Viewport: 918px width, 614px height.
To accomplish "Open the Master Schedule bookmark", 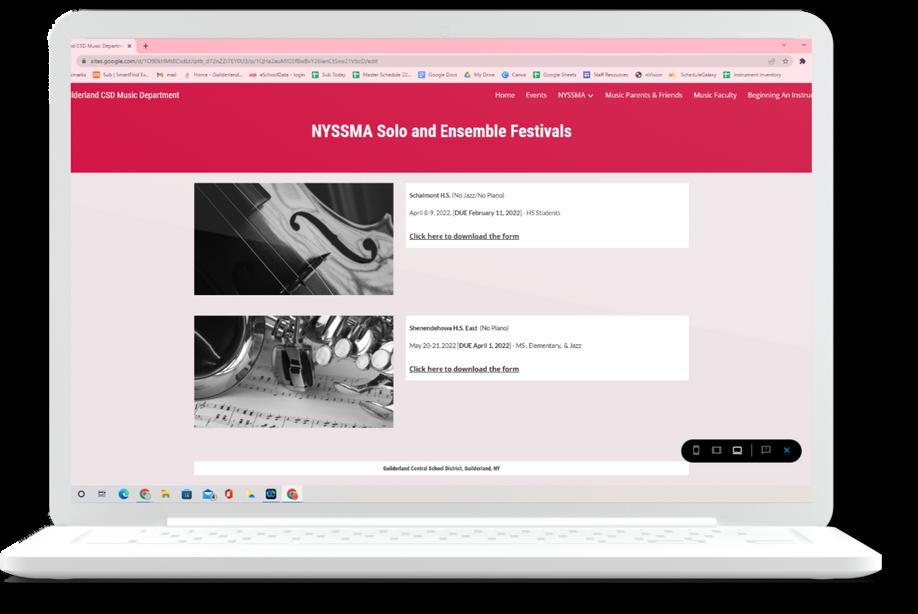I will [382, 75].
